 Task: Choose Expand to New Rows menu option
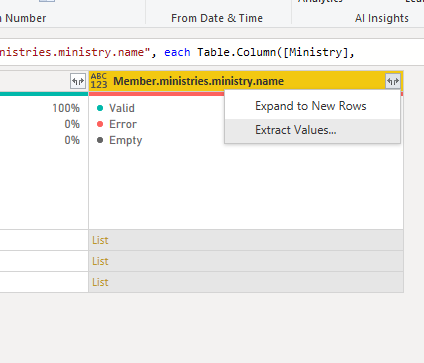312,106
